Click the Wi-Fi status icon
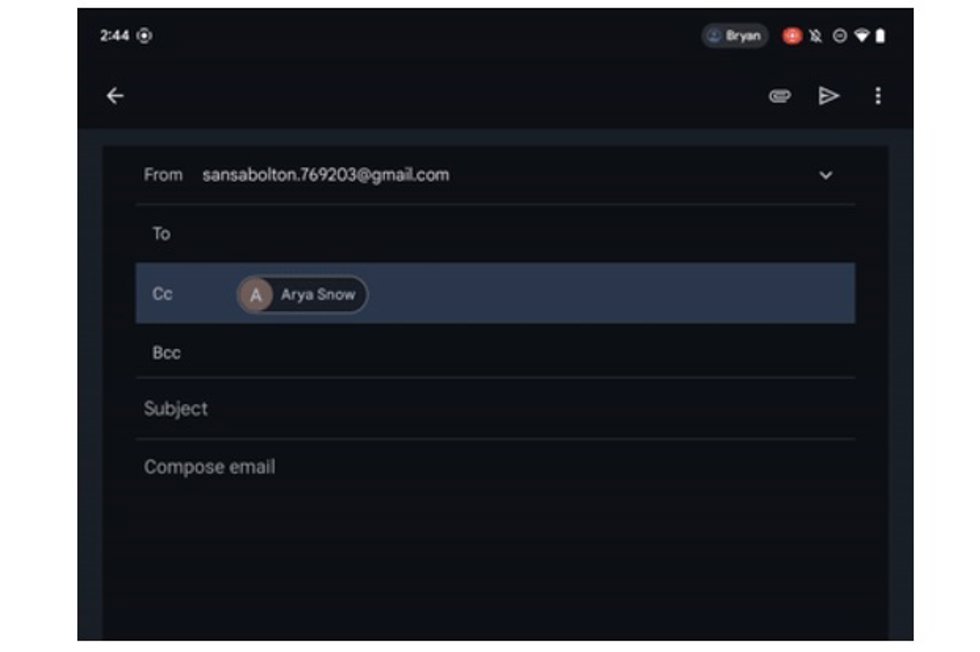 861,36
